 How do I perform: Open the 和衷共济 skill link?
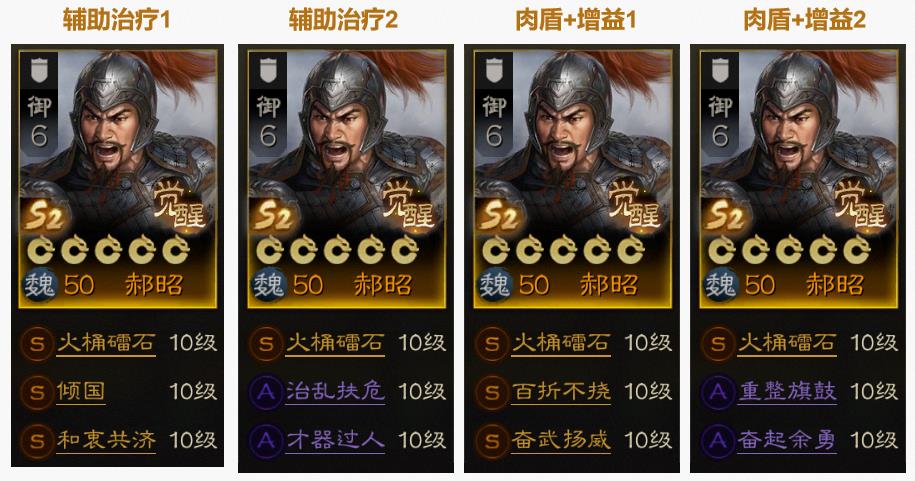pyautogui.click(x=106, y=441)
